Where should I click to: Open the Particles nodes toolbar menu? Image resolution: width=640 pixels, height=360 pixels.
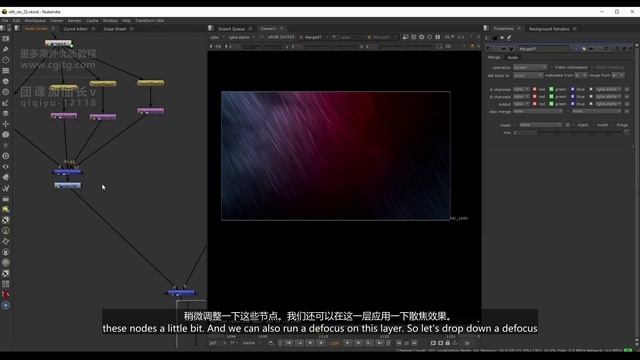click(6, 145)
